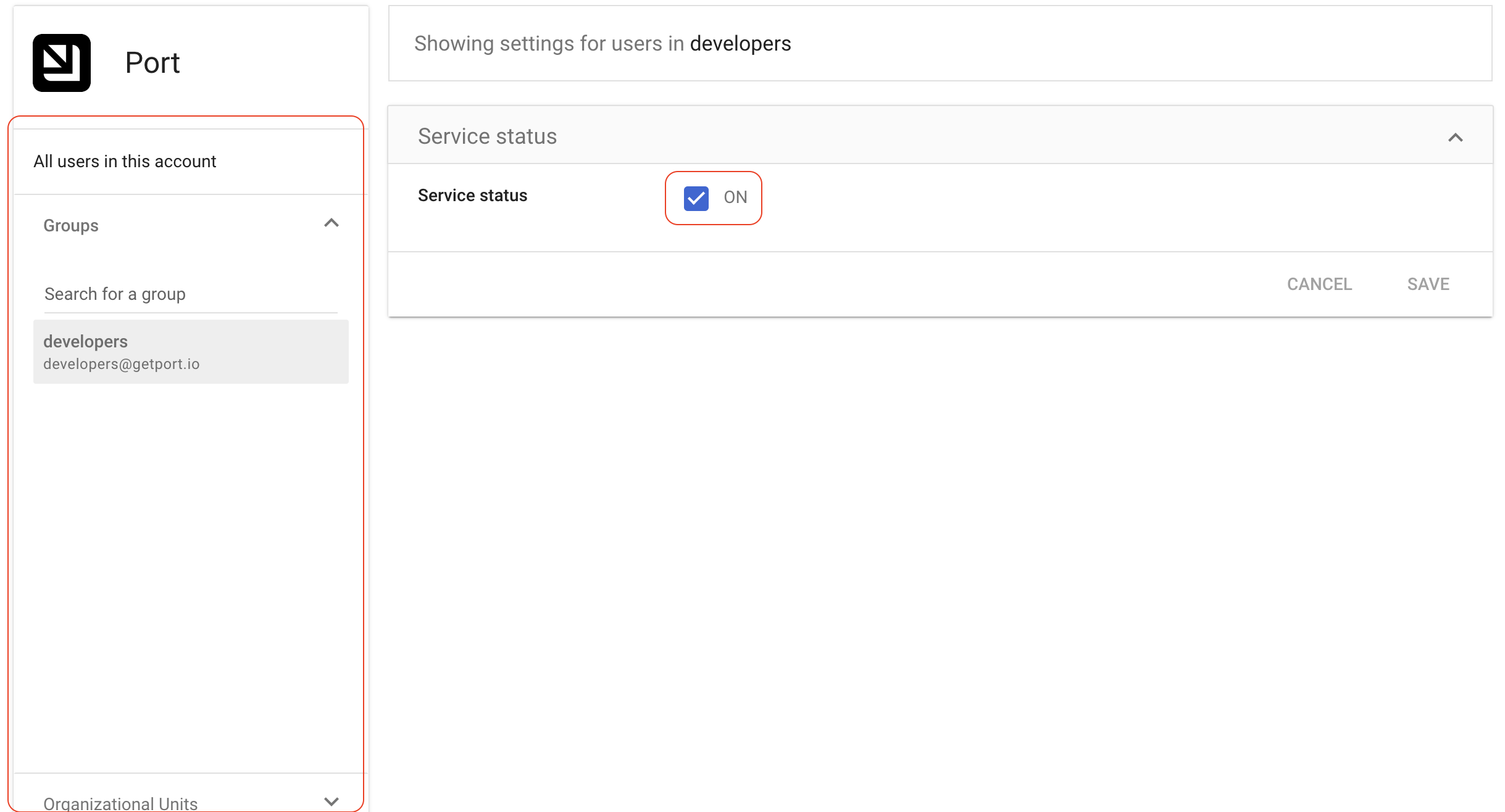Select the developers group entry
This screenshot has height=812, width=1505.
click(191, 352)
